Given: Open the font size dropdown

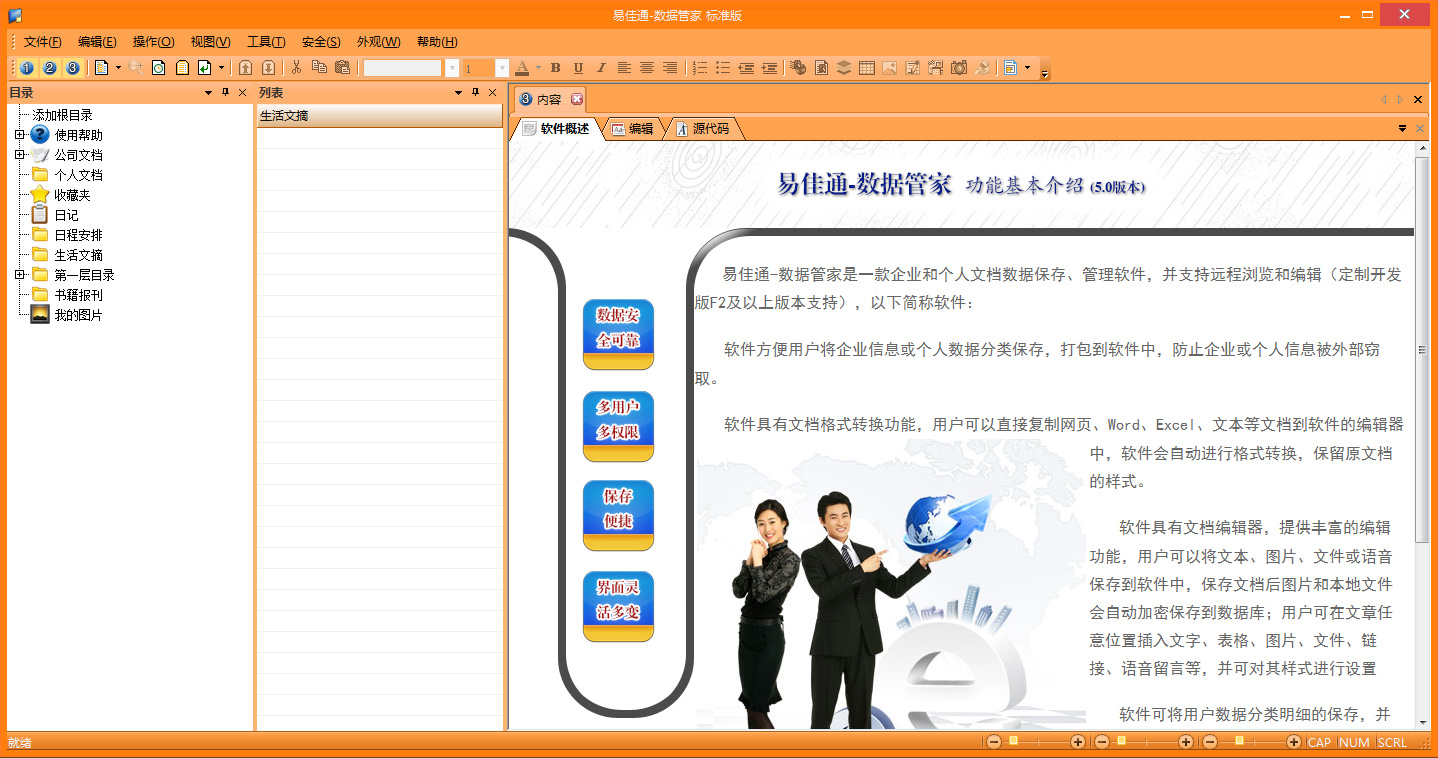Looking at the screenshot, I should [502, 68].
